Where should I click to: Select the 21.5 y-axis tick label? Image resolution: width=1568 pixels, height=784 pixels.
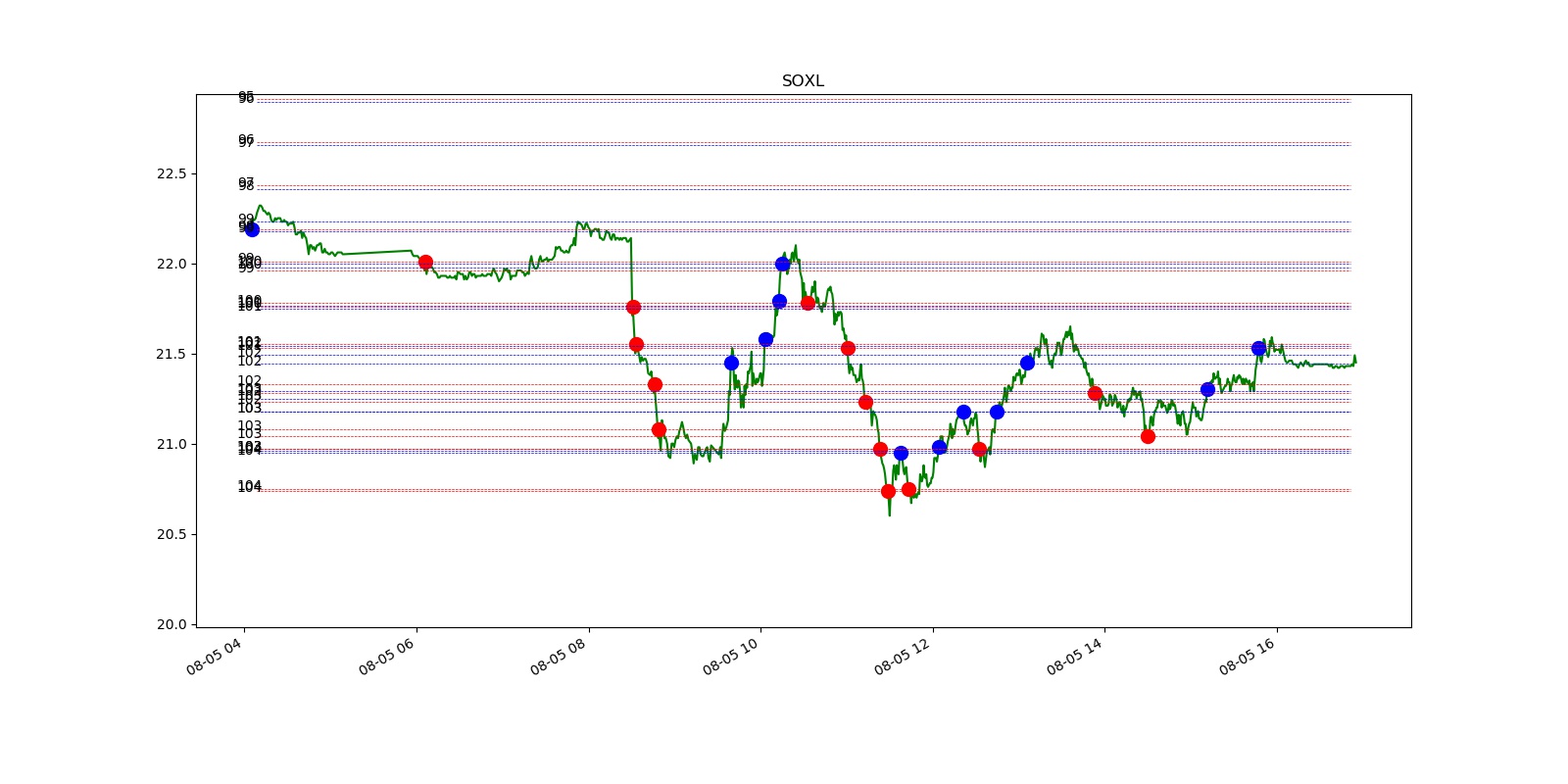click(x=171, y=355)
